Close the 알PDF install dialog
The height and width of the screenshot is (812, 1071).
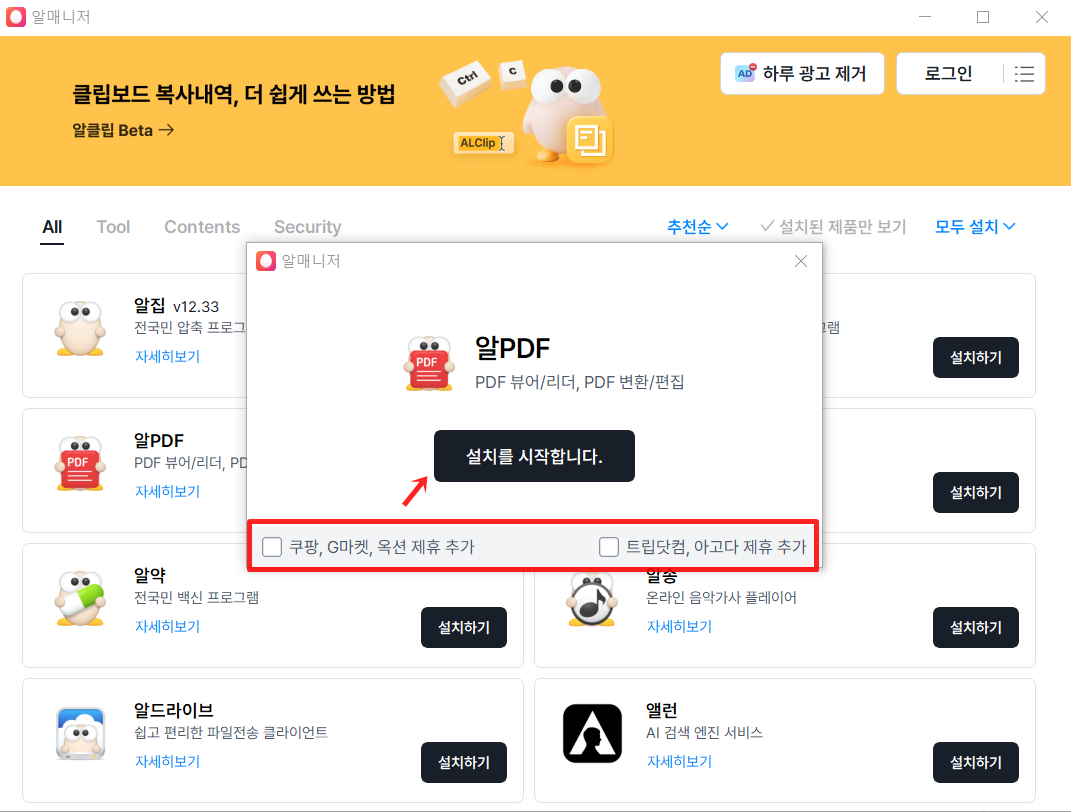pyautogui.click(x=801, y=261)
